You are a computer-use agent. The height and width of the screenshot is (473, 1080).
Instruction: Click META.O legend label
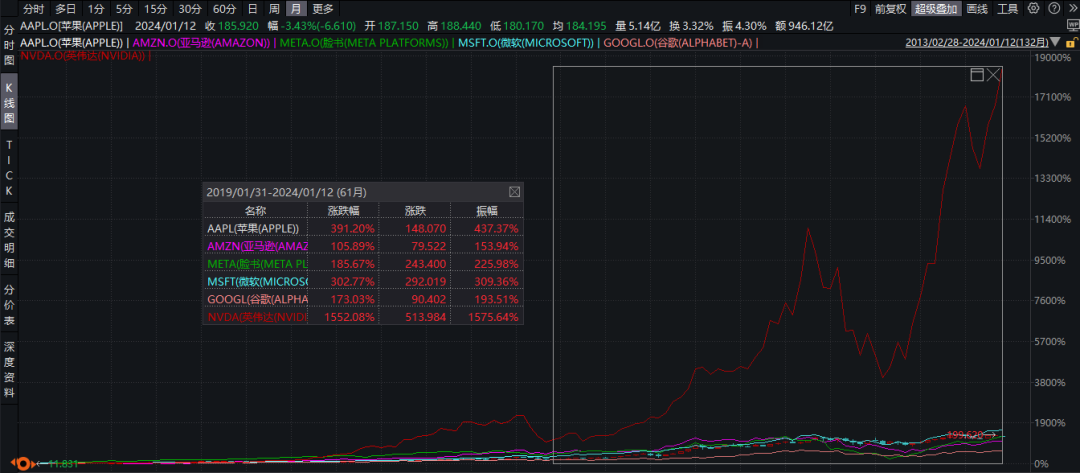(x=363, y=43)
